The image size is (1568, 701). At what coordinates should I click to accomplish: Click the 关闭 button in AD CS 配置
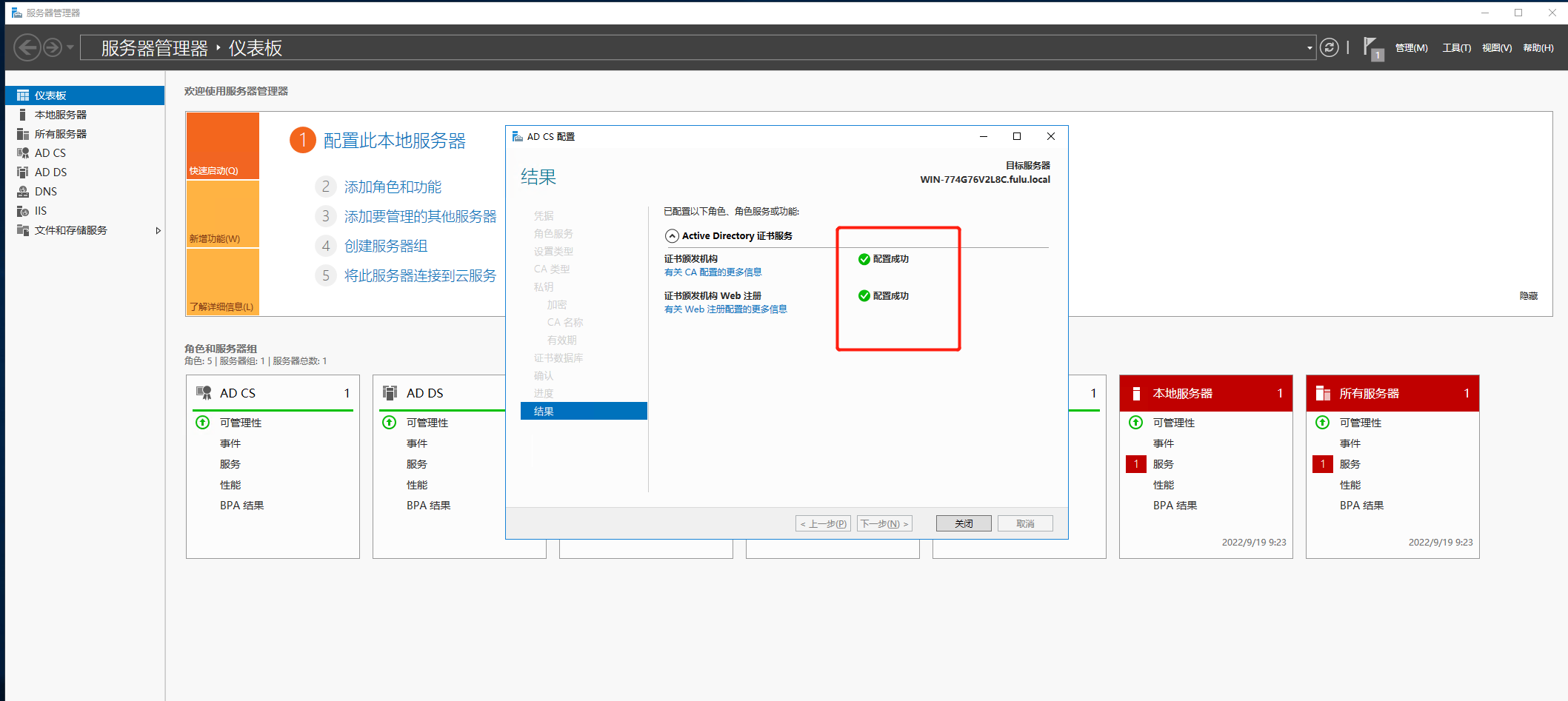coord(964,523)
